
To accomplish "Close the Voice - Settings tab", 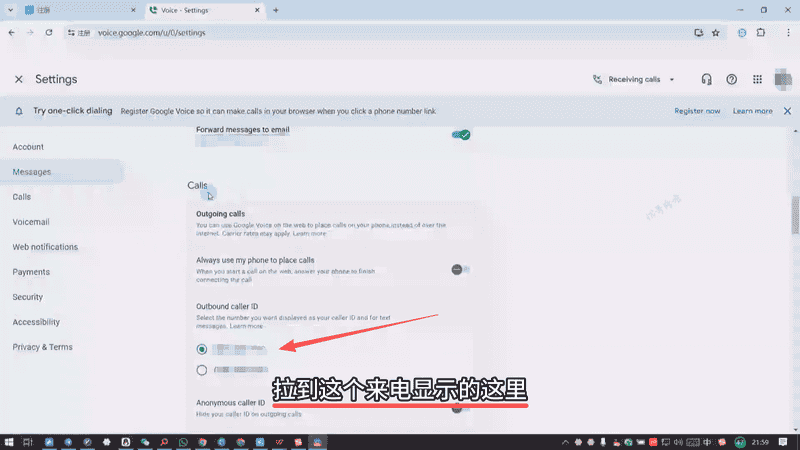I will (x=257, y=10).
